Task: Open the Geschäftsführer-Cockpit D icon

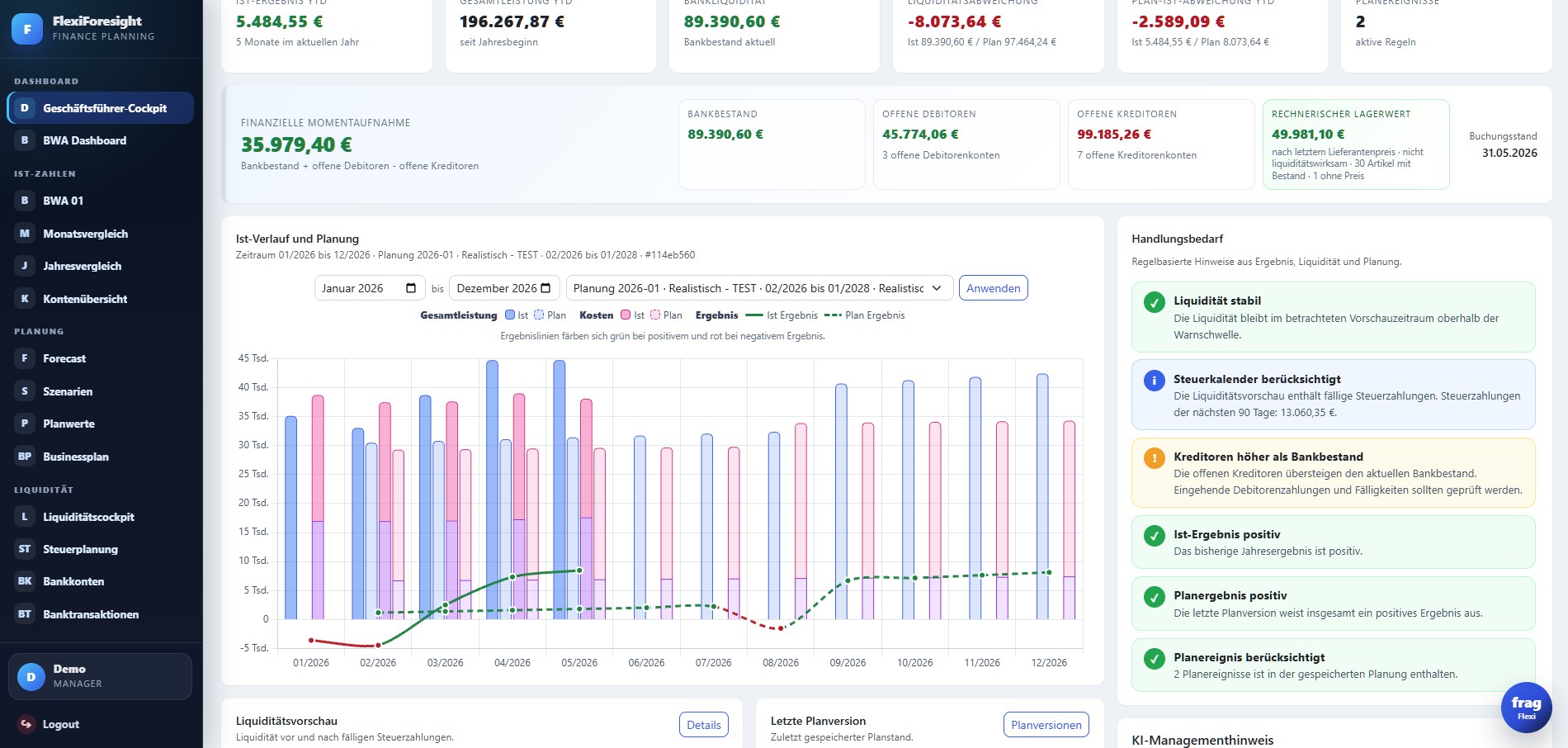Action: pos(25,108)
